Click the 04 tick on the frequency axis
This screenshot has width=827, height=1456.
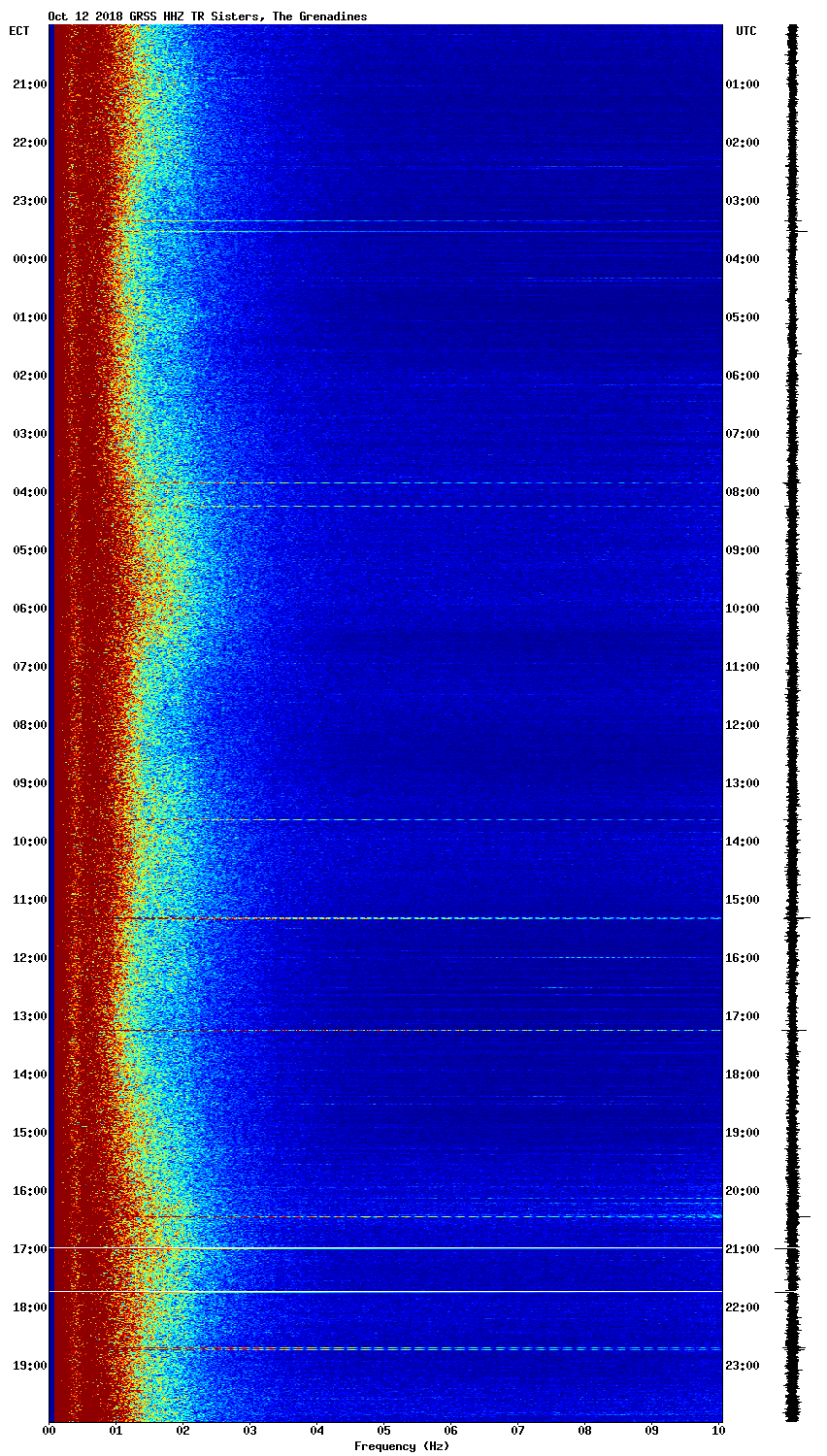[x=316, y=1431]
